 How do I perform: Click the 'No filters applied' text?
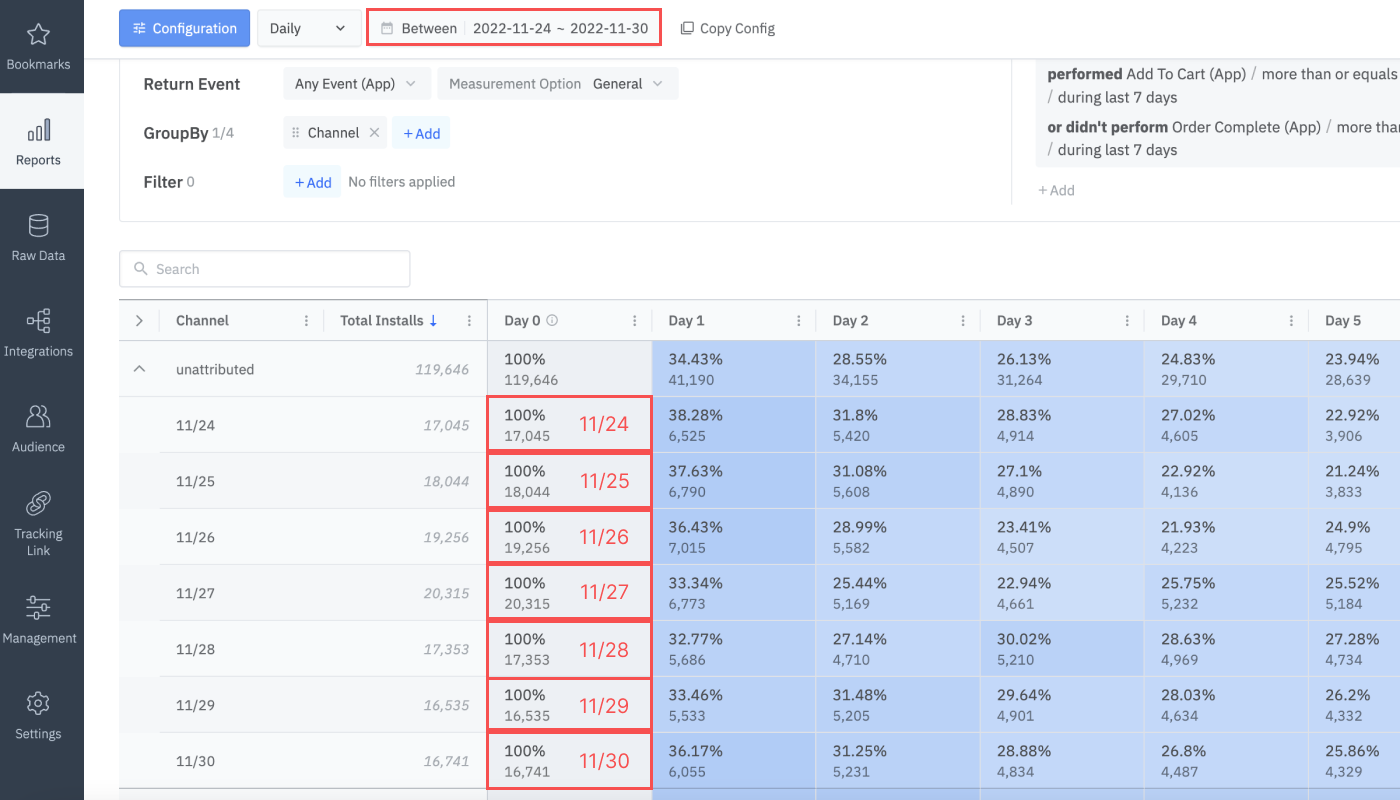click(401, 182)
